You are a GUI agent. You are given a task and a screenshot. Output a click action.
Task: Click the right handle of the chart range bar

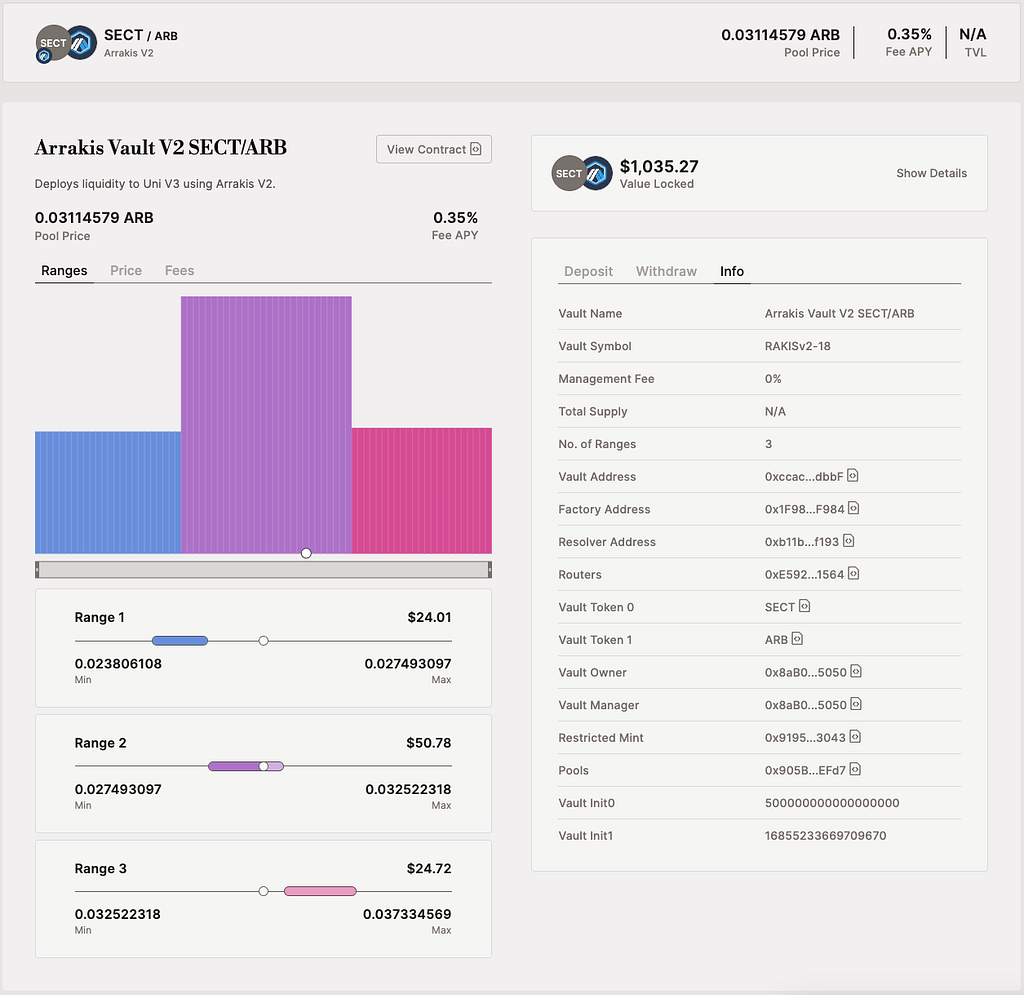(490, 570)
